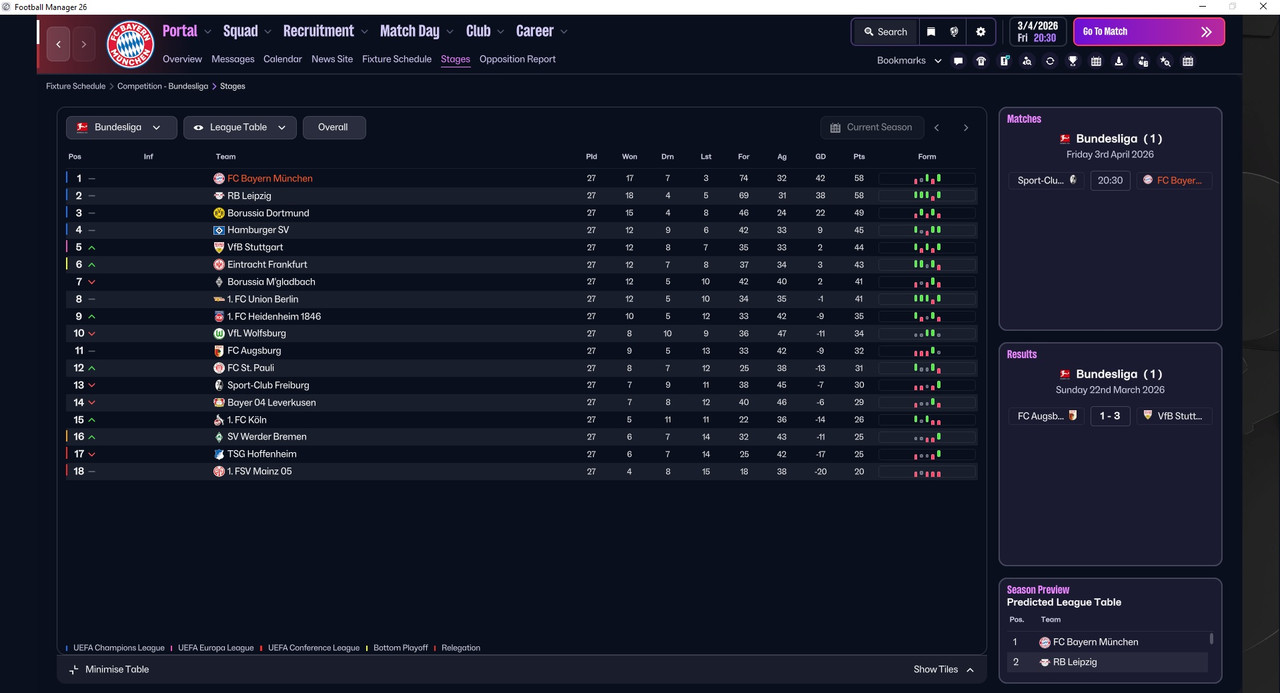Screen dimensions: 1280x693
Task: Click the Sport-Clu... team in Matches panel
Action: [x=1046, y=181]
